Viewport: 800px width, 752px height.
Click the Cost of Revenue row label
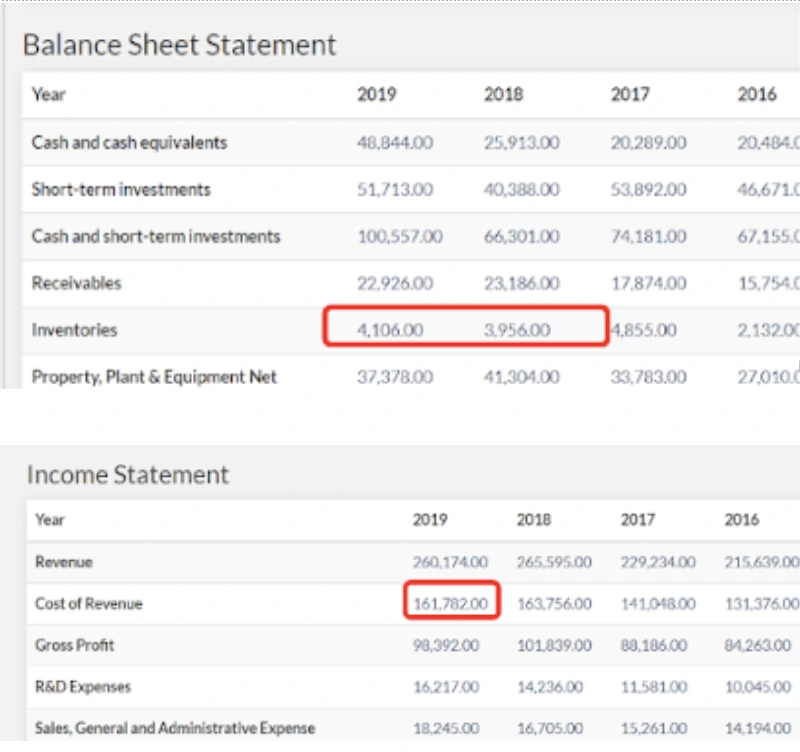[89, 604]
